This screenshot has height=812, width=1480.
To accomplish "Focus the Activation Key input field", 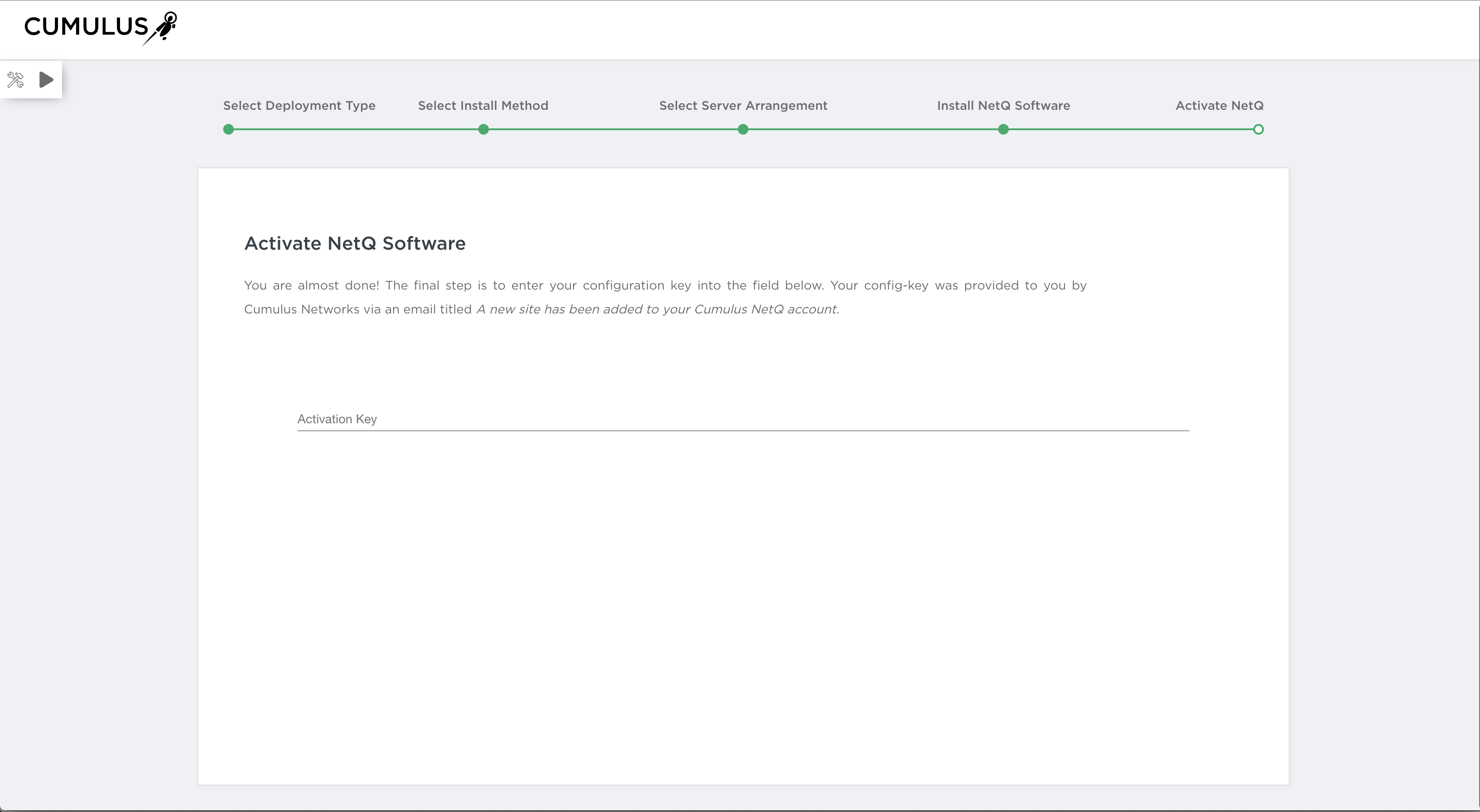I will pos(742,419).
